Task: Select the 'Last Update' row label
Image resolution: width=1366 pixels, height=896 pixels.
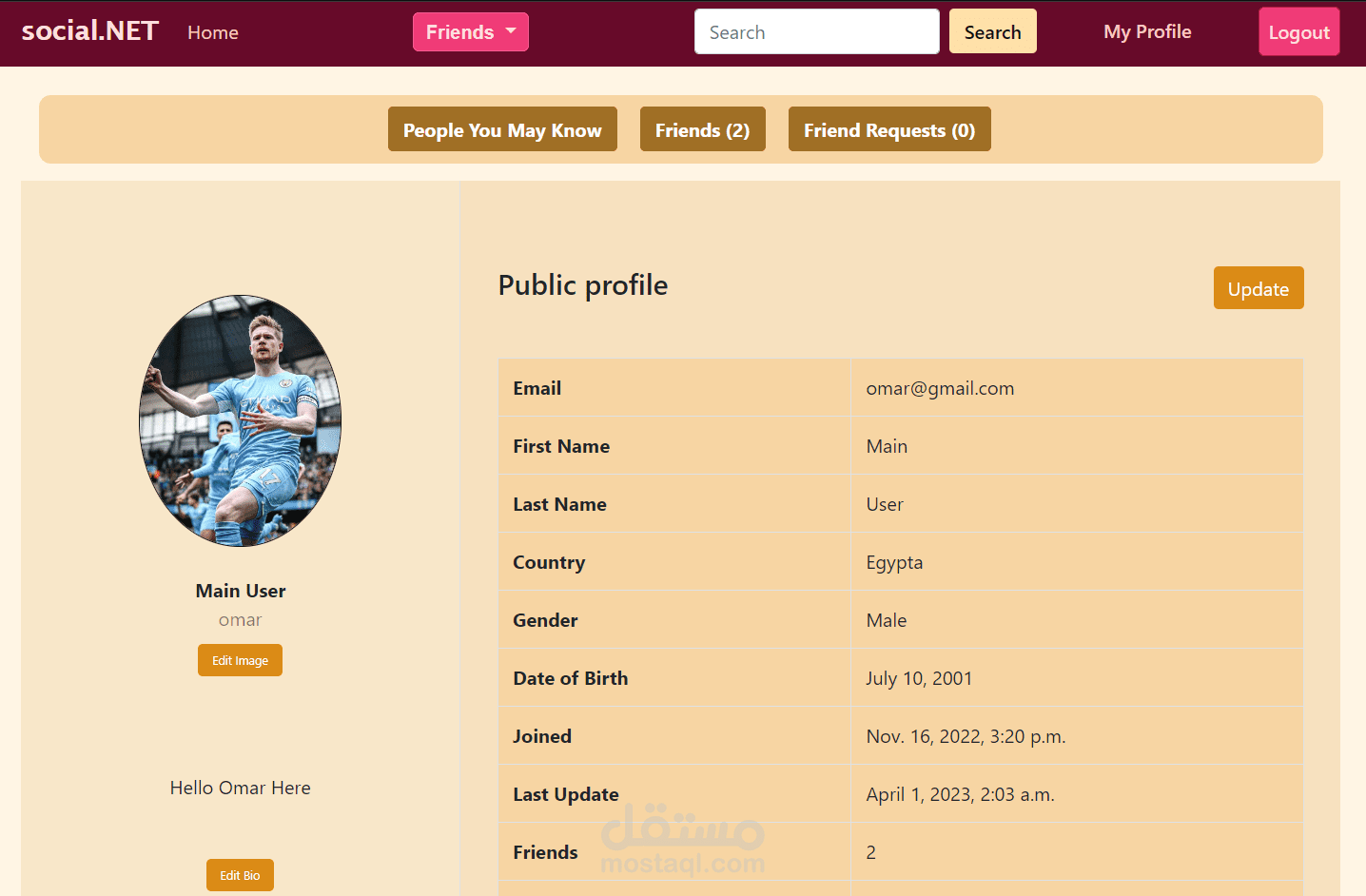Action: click(566, 794)
